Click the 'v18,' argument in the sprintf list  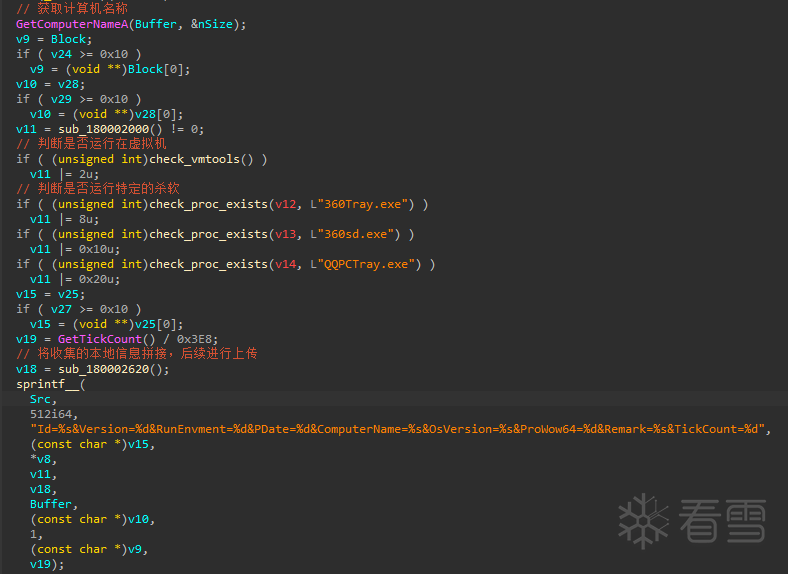tap(43, 490)
